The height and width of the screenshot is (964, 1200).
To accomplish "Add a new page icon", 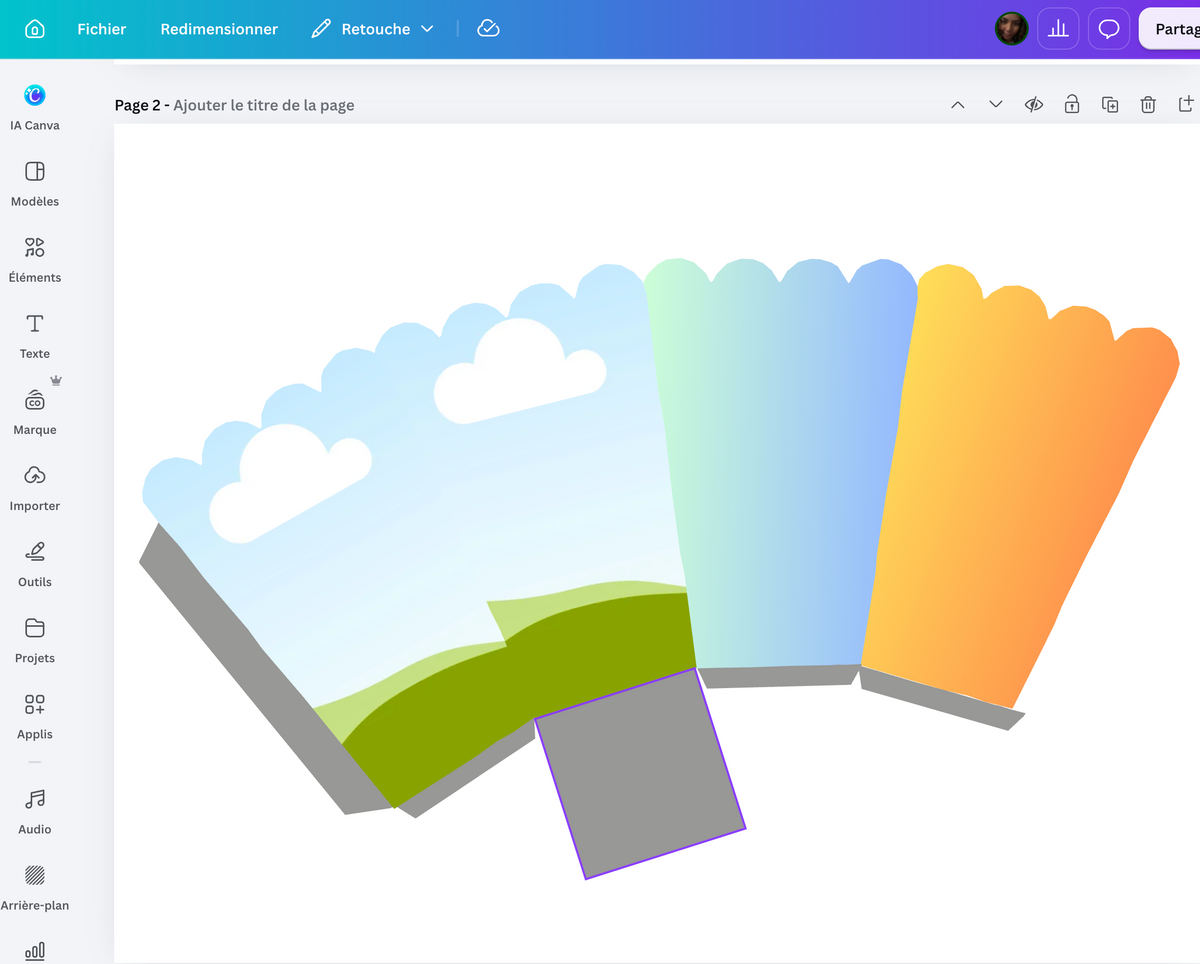I will coord(1186,105).
